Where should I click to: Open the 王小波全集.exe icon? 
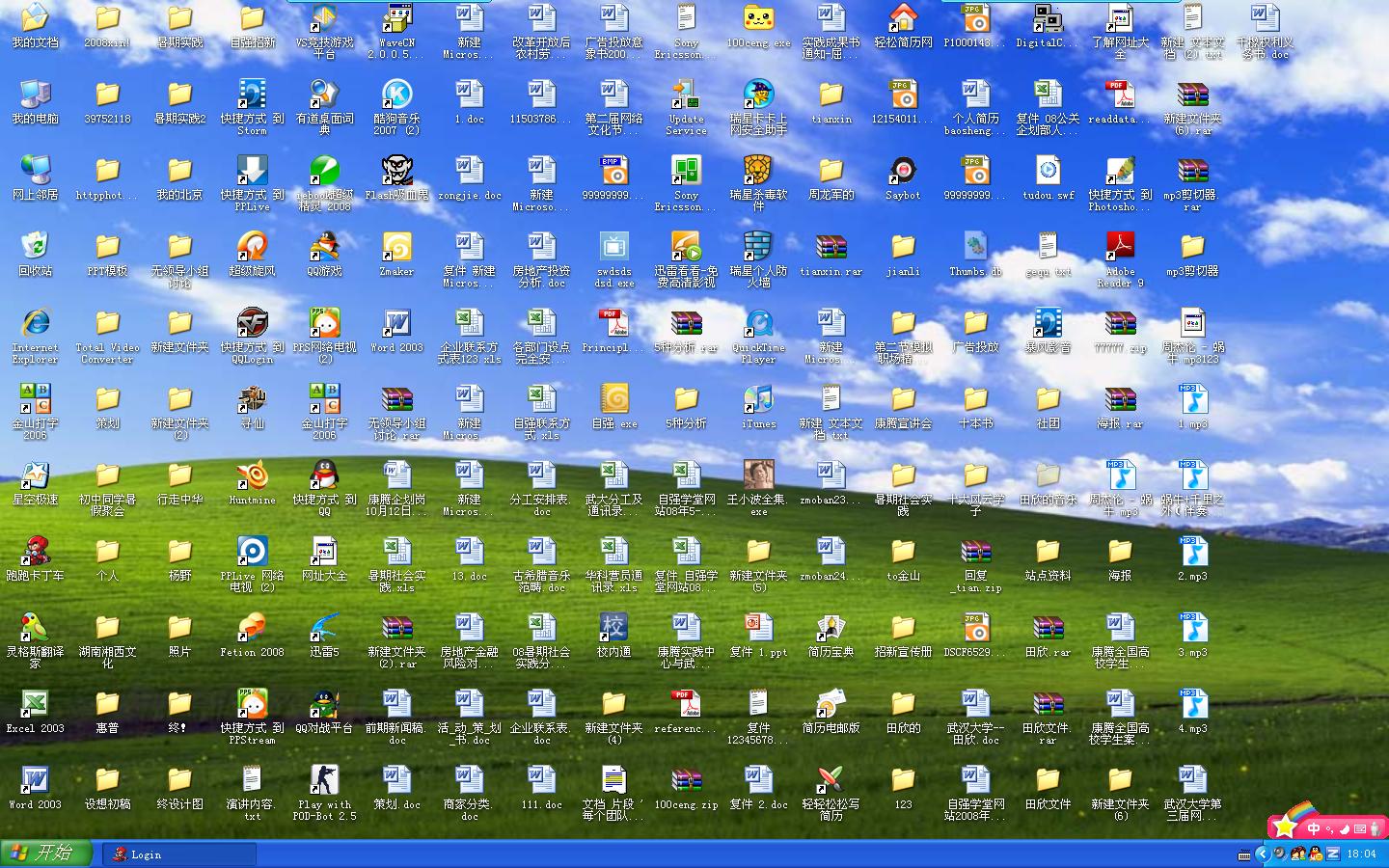[x=758, y=488]
